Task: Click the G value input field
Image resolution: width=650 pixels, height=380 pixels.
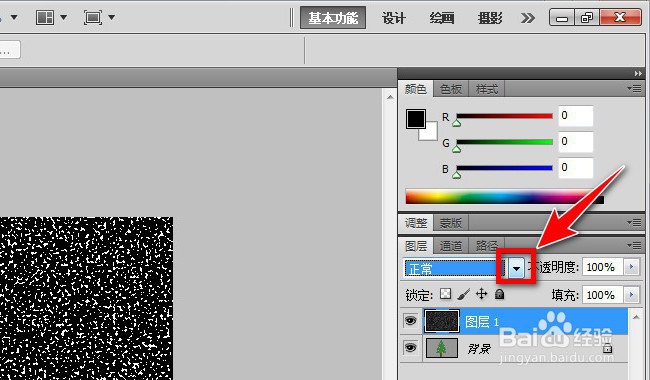Action: pyautogui.click(x=575, y=142)
